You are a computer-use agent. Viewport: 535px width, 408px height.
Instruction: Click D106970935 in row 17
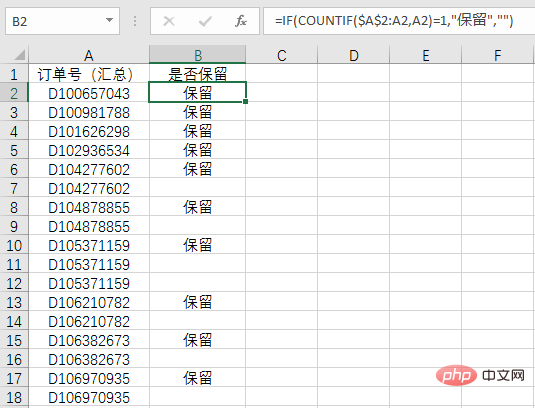(x=89, y=378)
